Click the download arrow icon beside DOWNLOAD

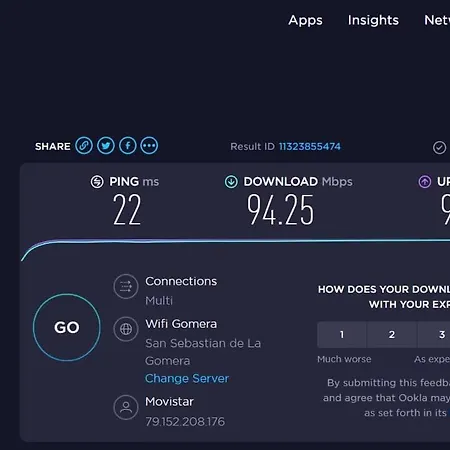click(231, 182)
